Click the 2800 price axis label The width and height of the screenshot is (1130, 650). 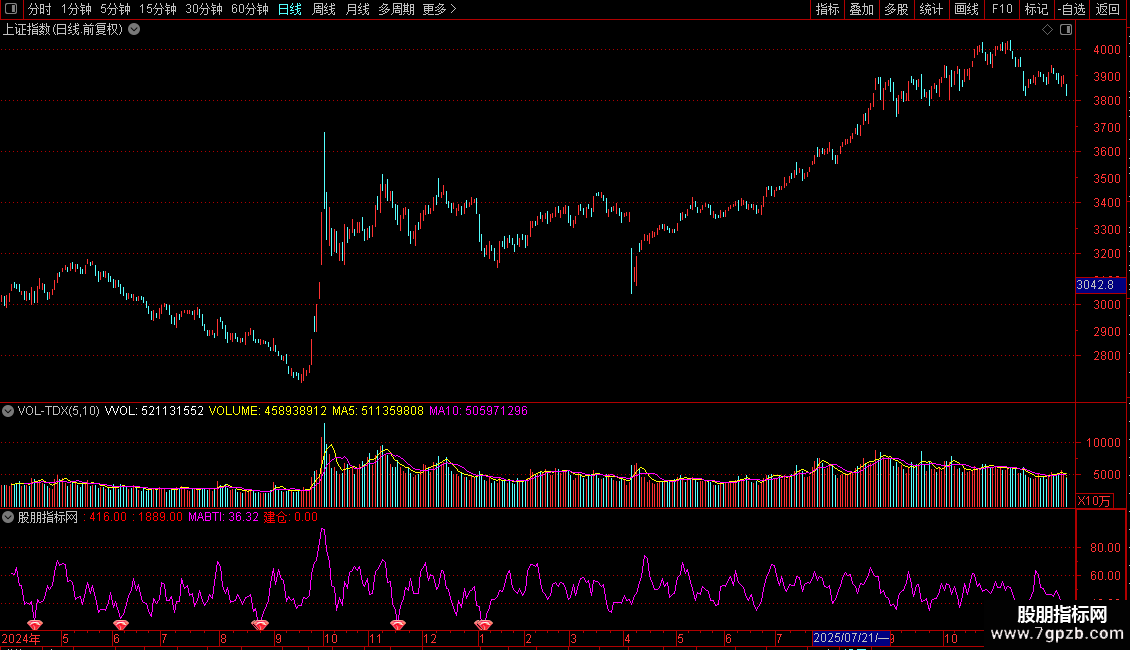pyautogui.click(x=1107, y=355)
